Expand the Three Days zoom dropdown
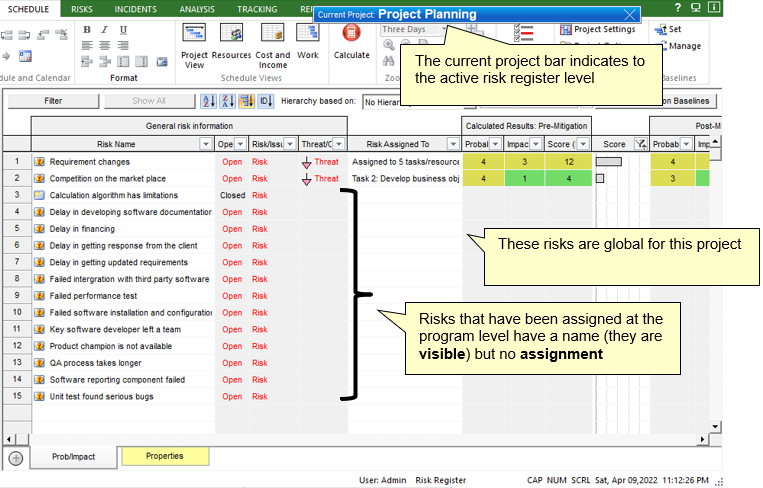The image size is (763, 488). point(444,30)
